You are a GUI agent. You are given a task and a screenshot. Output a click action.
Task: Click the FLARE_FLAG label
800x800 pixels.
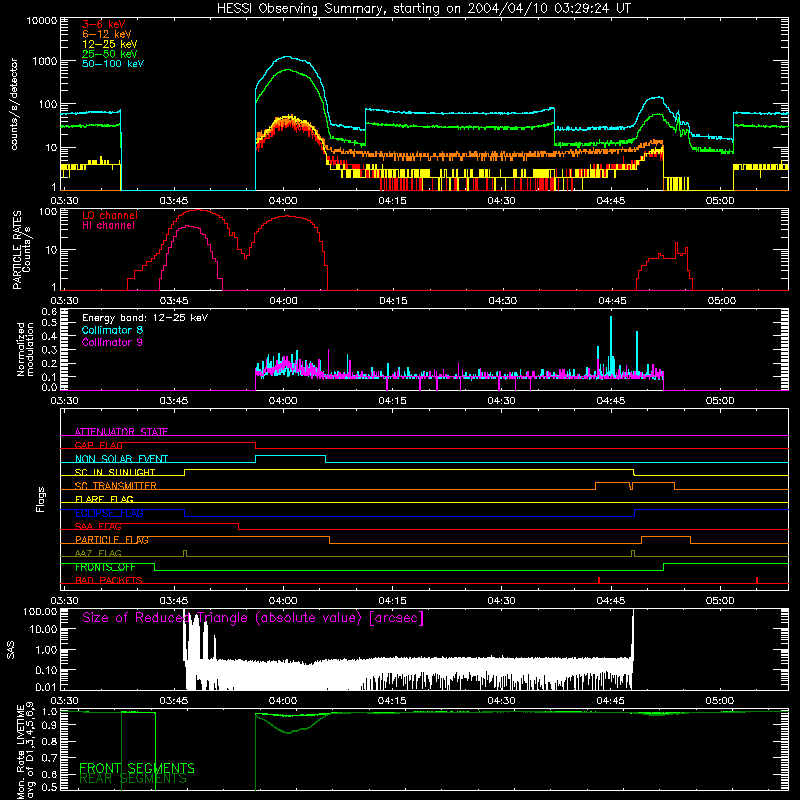point(104,499)
